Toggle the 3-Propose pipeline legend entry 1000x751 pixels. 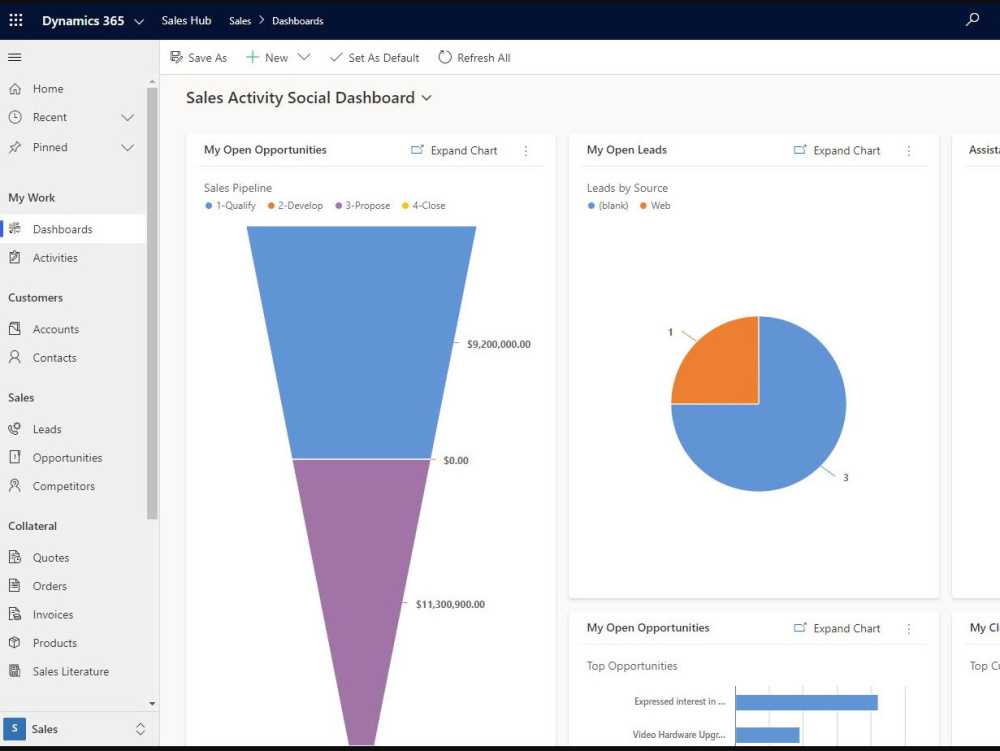click(362, 205)
